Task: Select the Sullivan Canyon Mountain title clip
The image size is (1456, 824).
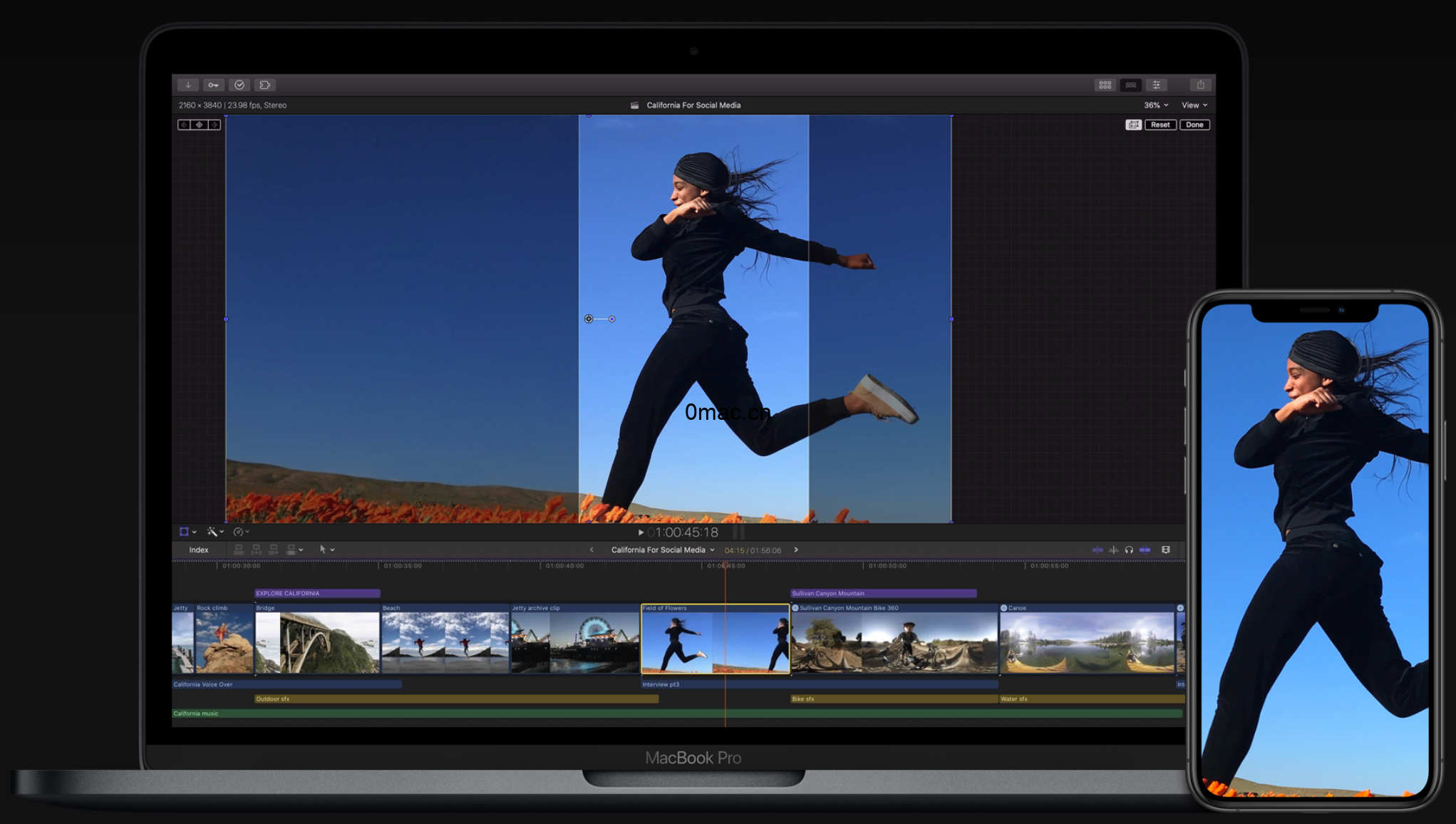Action: 883,593
